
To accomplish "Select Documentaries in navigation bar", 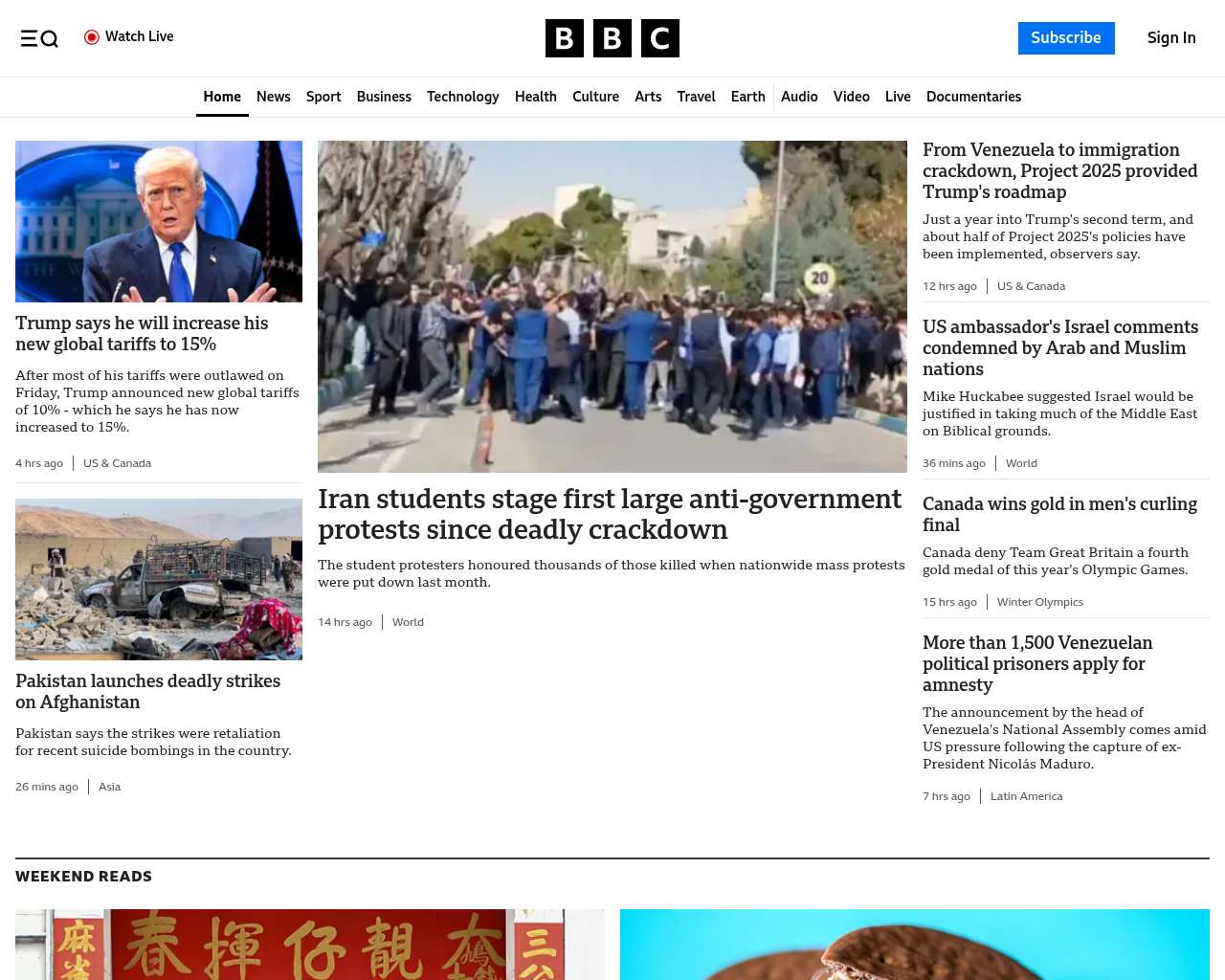I will pyautogui.click(x=973, y=97).
